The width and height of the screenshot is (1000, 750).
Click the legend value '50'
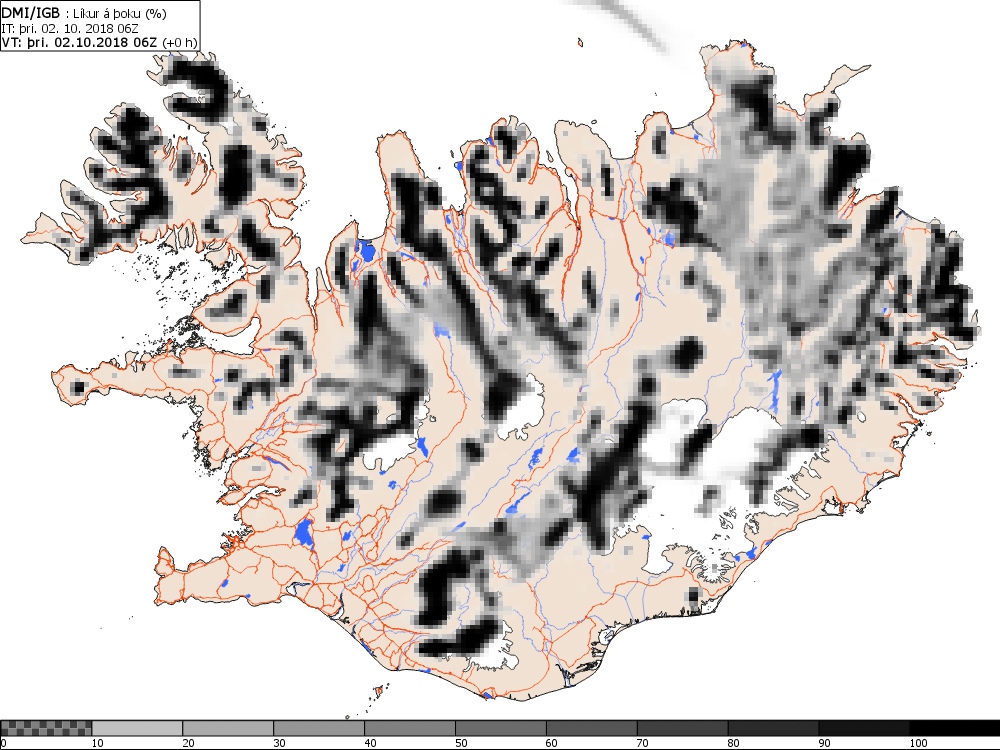point(461,743)
